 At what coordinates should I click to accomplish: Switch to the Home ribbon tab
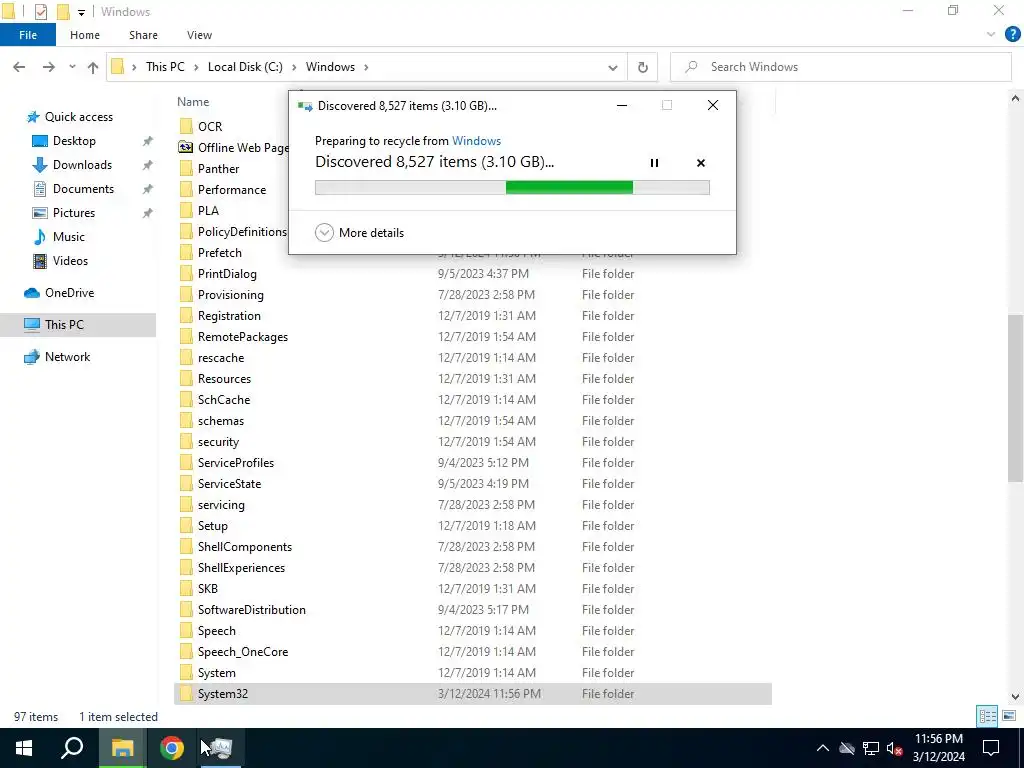(x=85, y=35)
